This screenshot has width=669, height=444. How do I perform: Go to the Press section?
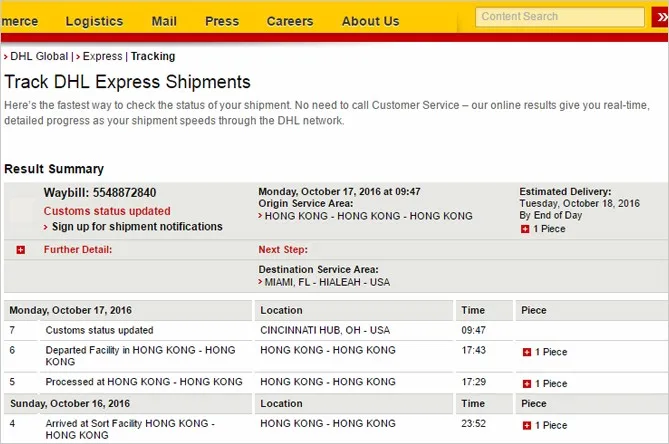point(222,21)
